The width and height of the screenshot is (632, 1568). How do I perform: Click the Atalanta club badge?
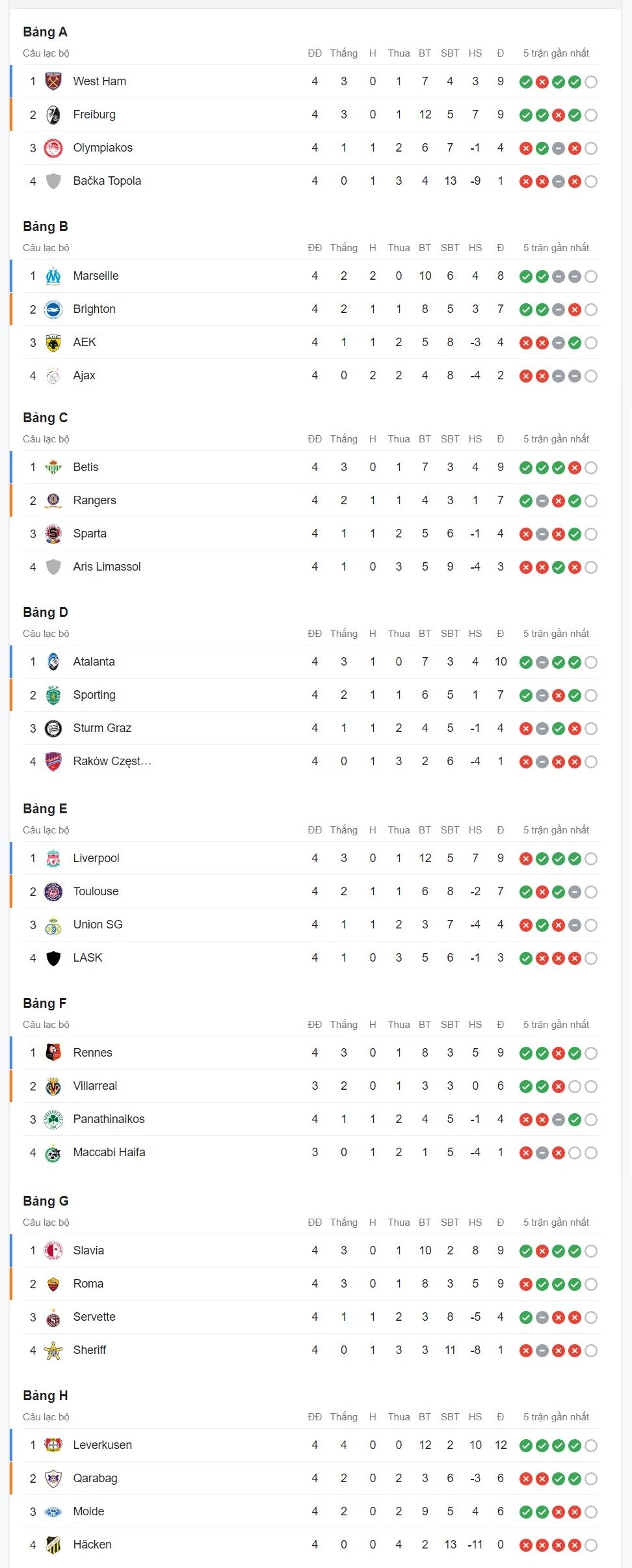click(53, 662)
